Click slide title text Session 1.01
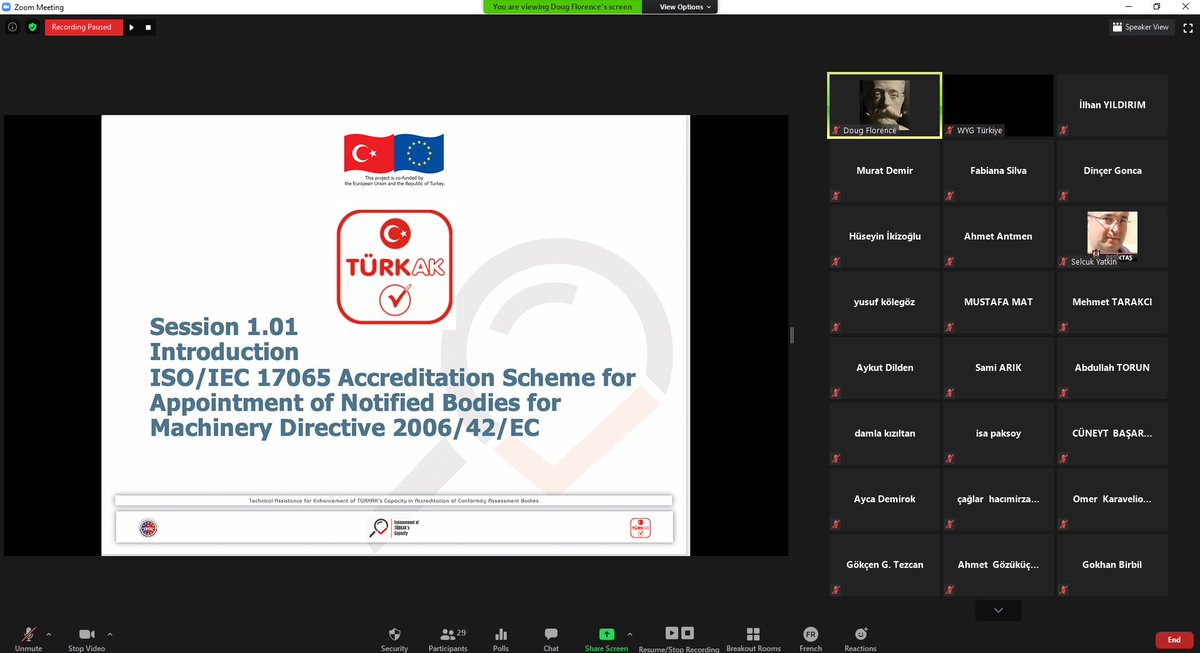1200x653 pixels. [224, 326]
